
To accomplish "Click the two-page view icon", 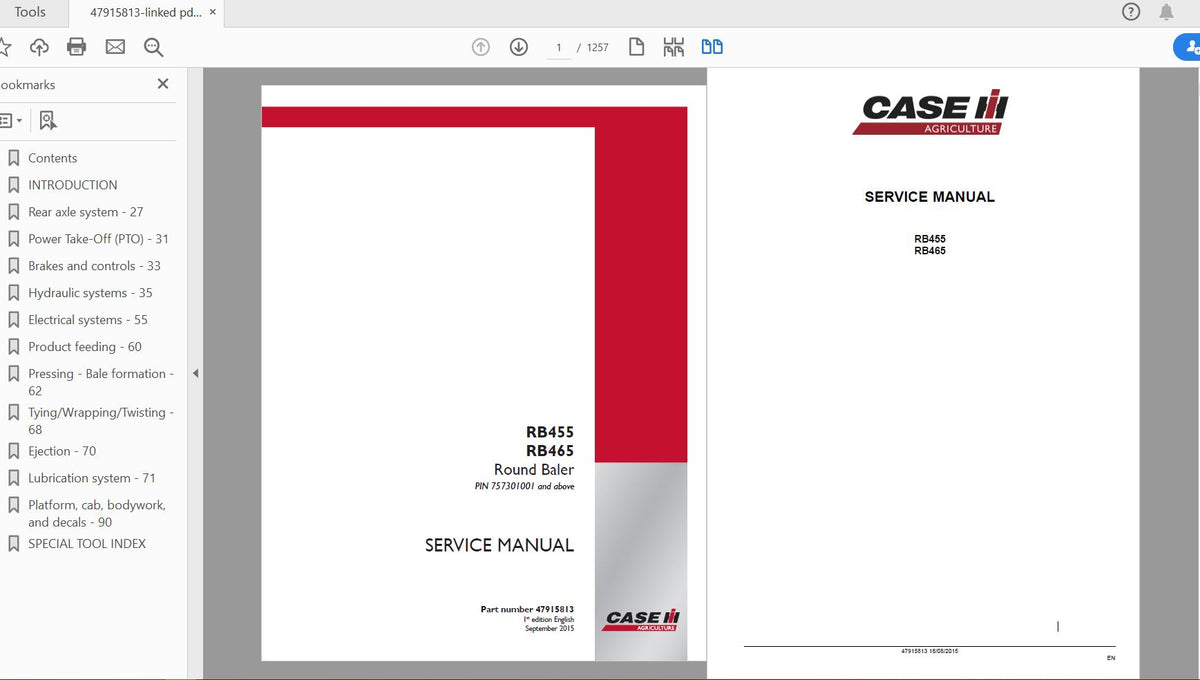I will (x=712, y=47).
